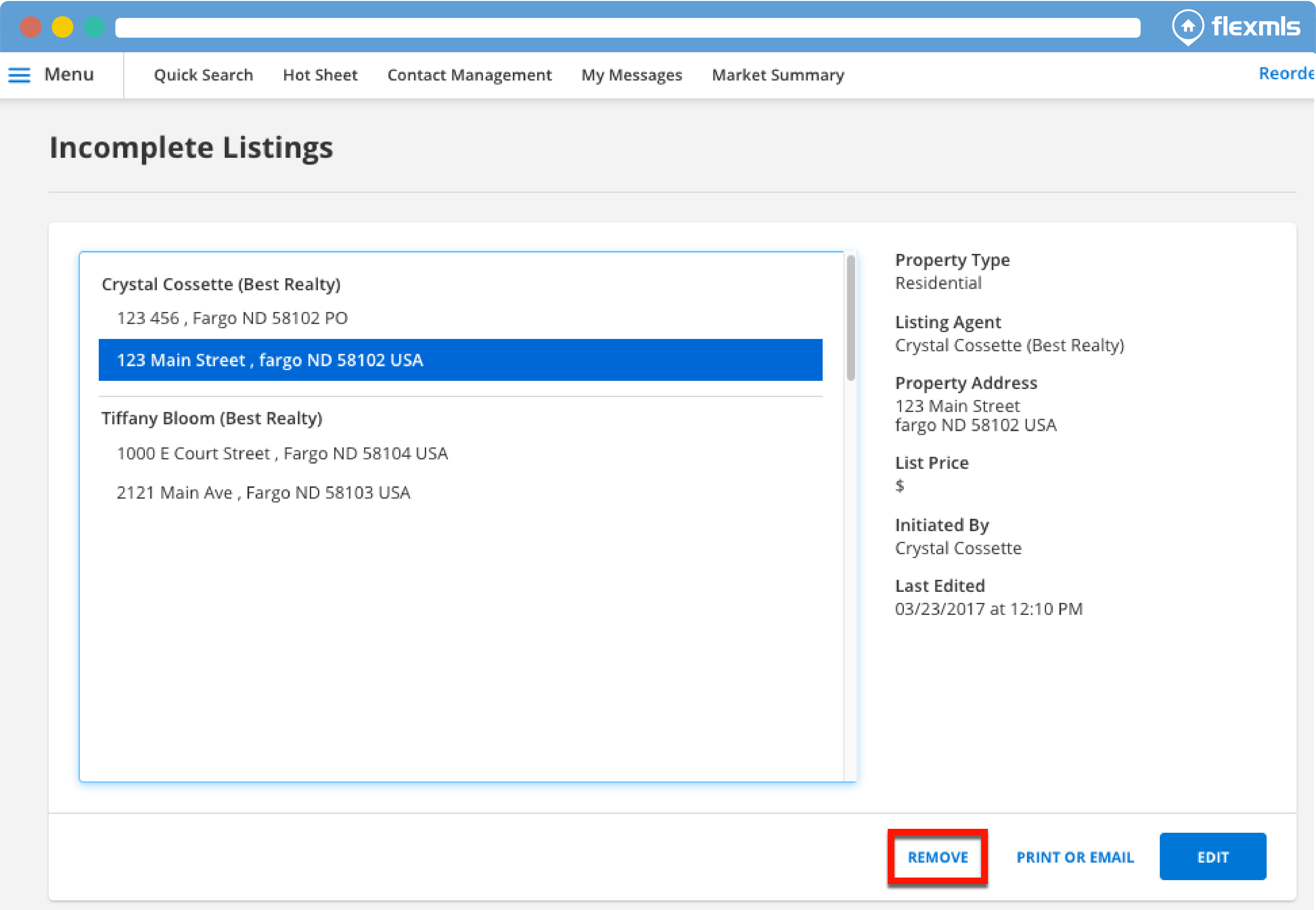
Task: Select listing 2121 Main Ave, Fargo
Action: point(263,492)
